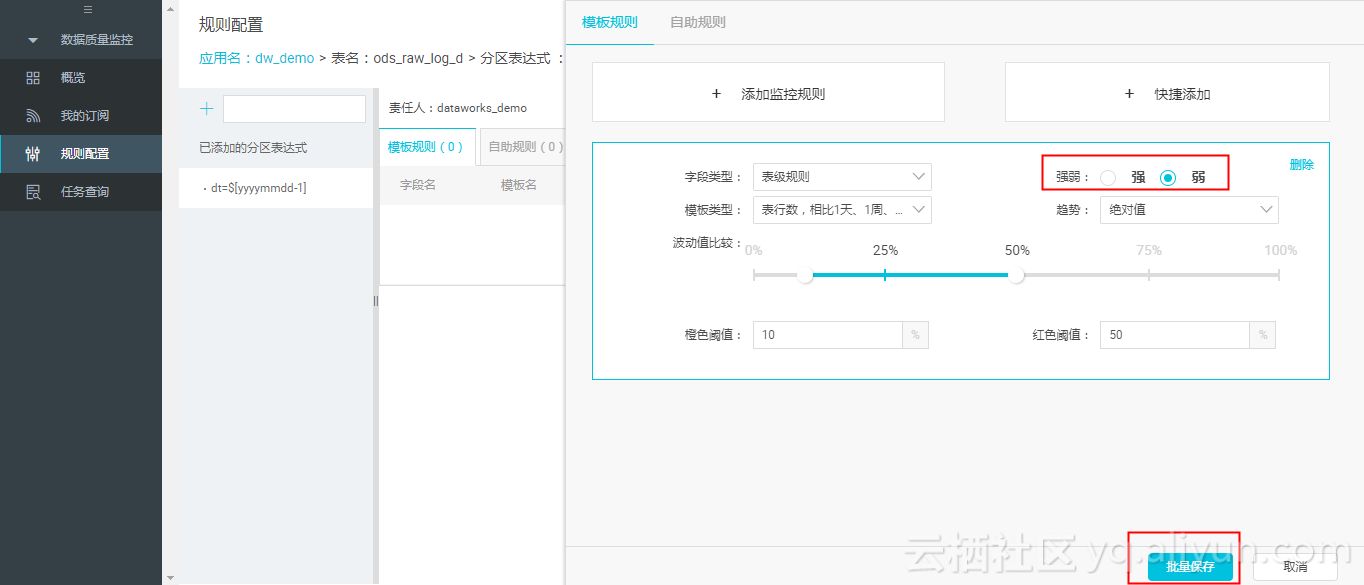The width and height of the screenshot is (1364, 585).
Task: Click the 100% label on the slider
Action: pyautogui.click(x=1281, y=250)
